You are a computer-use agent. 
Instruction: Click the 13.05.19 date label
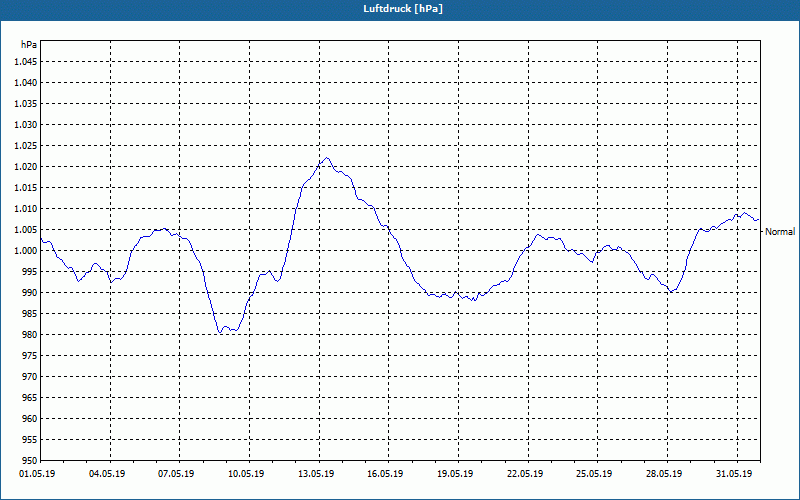click(x=316, y=474)
